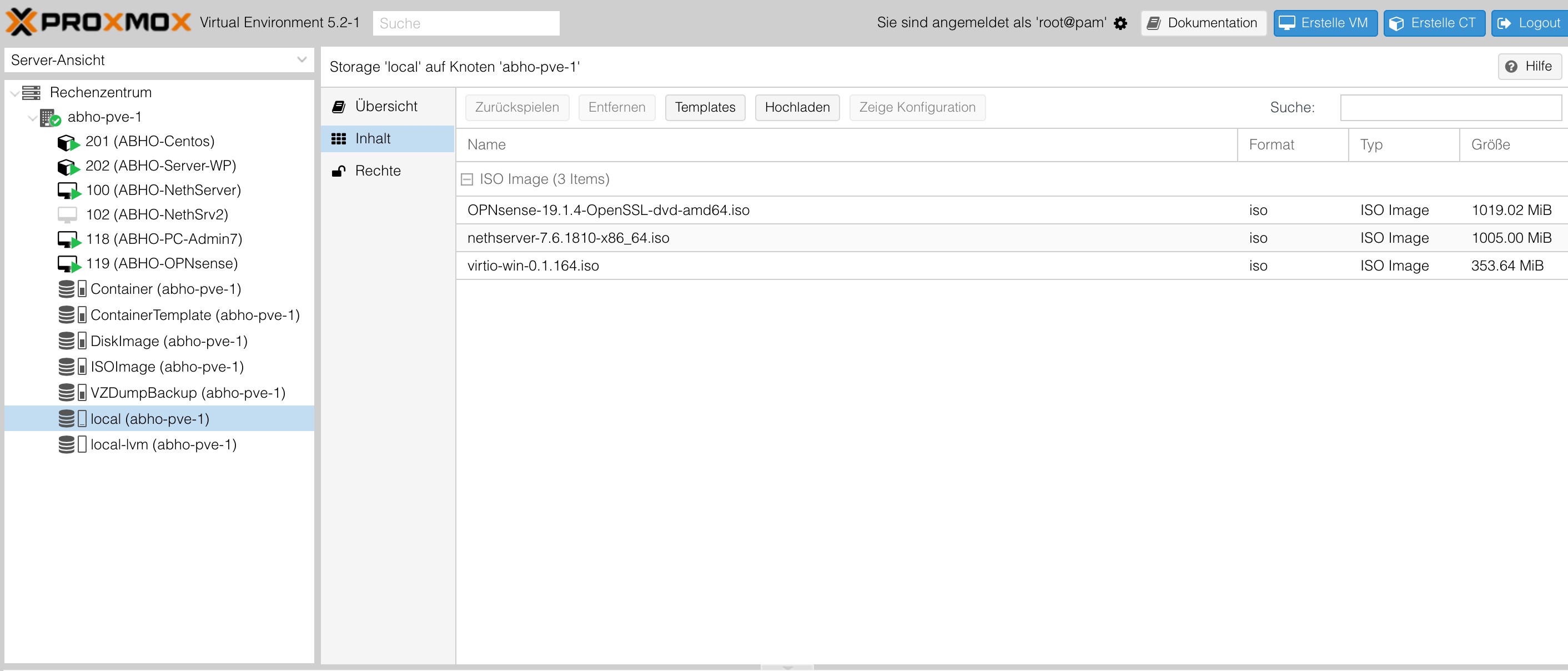Select OPNsense-19.1.4-OpenSSL-dvd-amd64.iso row

1012,211
